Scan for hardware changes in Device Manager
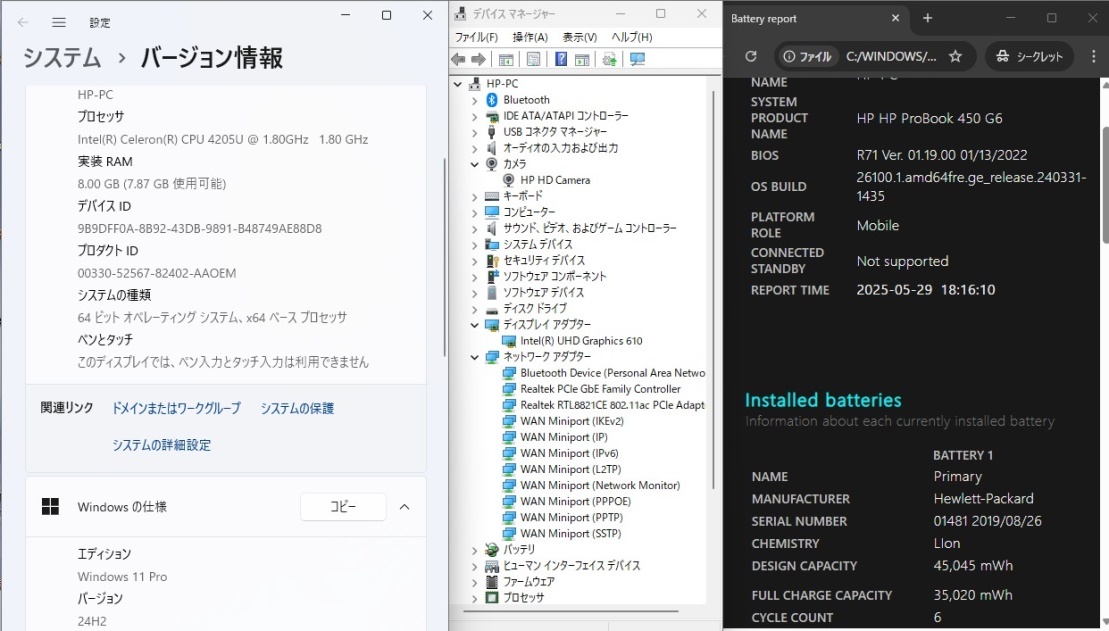1109x631 pixels. coord(637,59)
